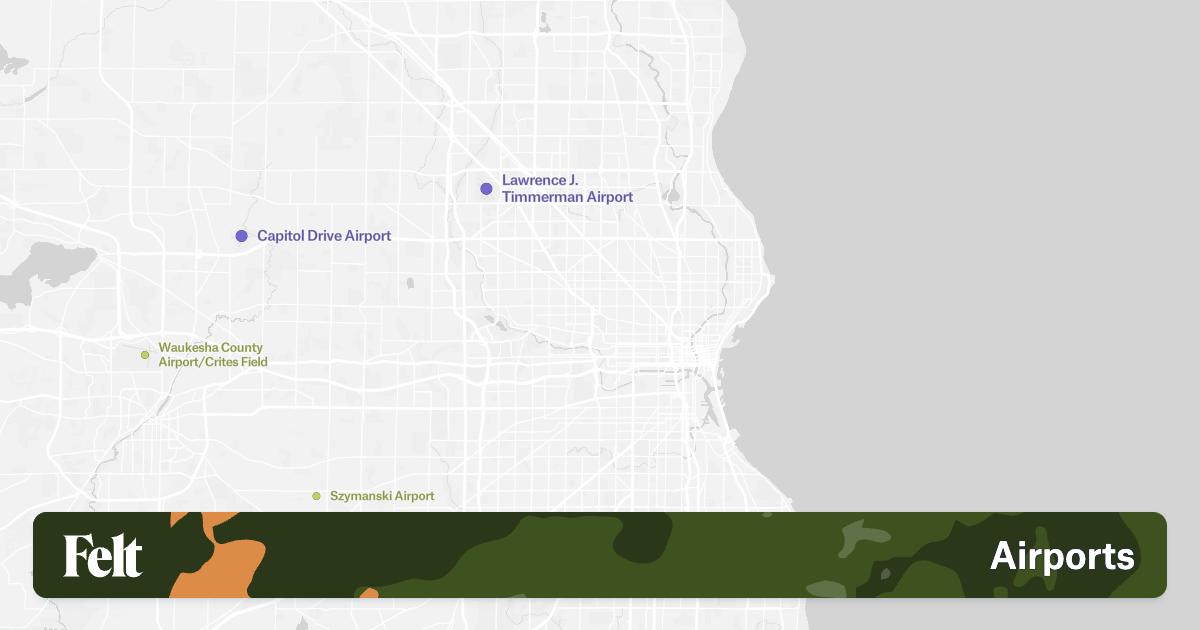Select the Capitol Drive Airport purple marker
The image size is (1200, 630).
pos(241,235)
